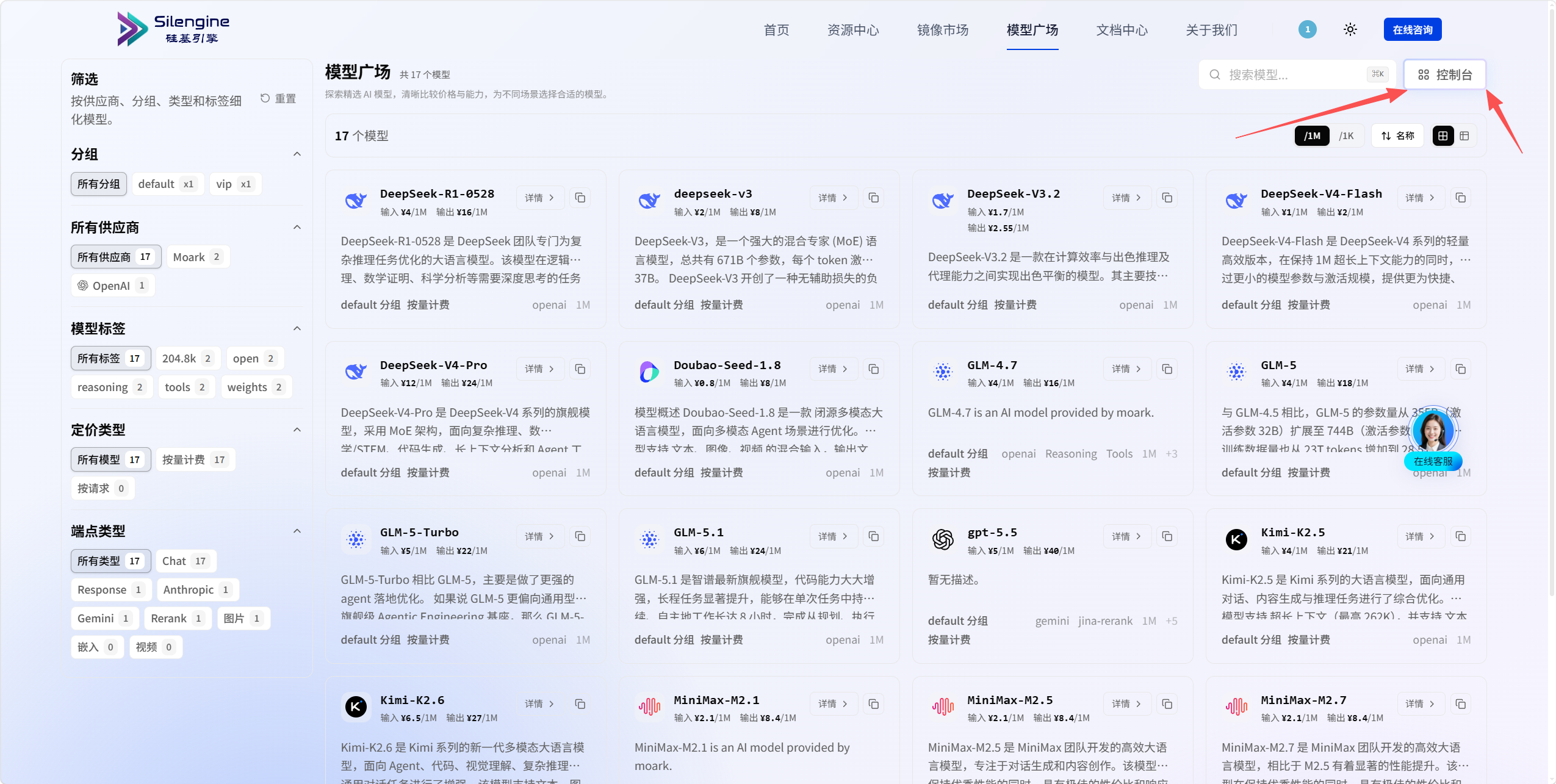Open 详情 for DeepSeek-R1-0528
Viewport: 1556px width, 784px height.
[x=539, y=198]
